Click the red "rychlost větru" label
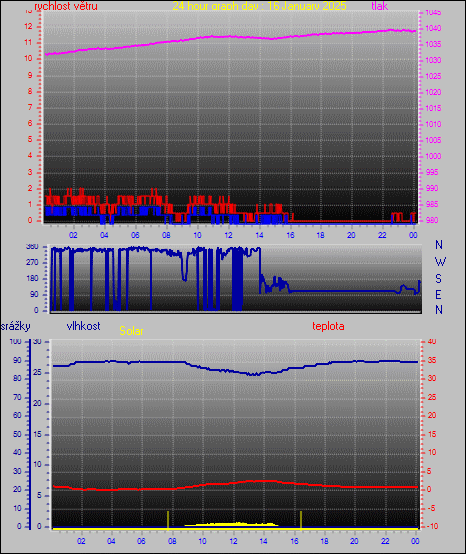466x554 pixels. point(66,6)
